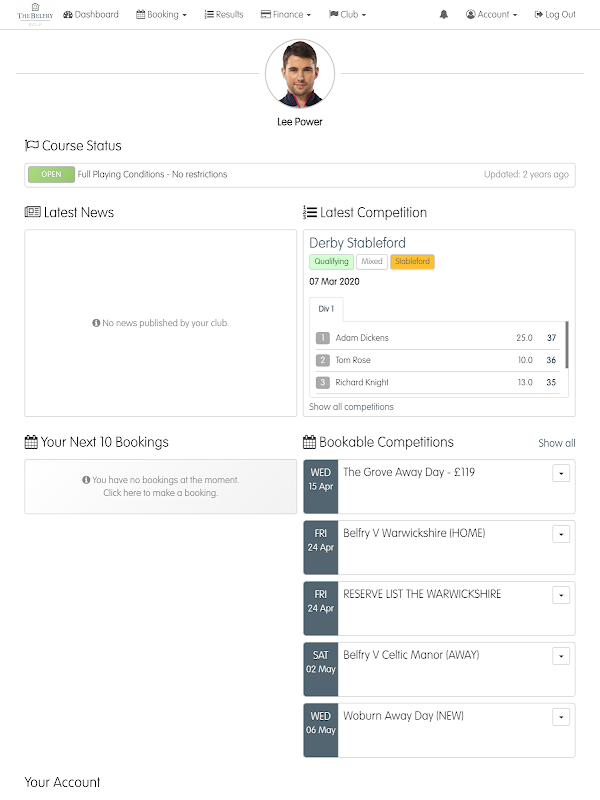Screen dimensions: 600x800
Task: Expand the Finance menu
Action: pos(285,15)
